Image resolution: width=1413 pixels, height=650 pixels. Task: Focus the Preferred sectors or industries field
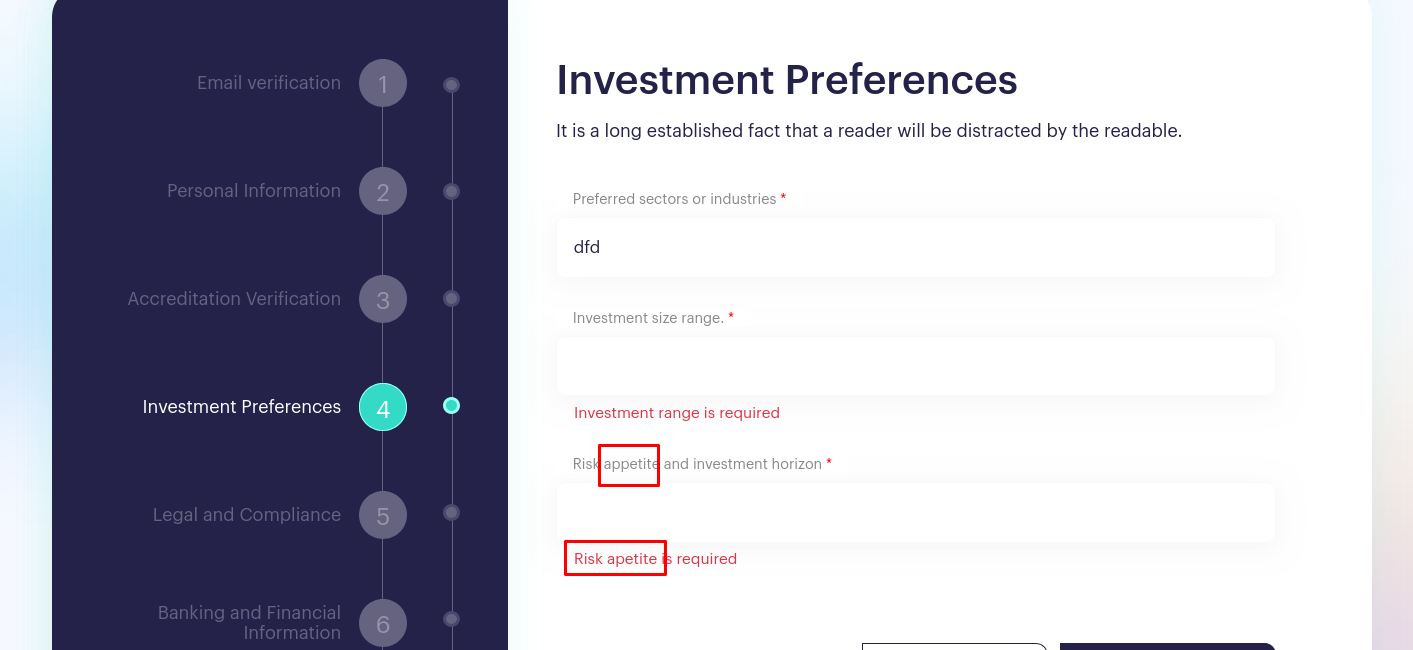[916, 247]
